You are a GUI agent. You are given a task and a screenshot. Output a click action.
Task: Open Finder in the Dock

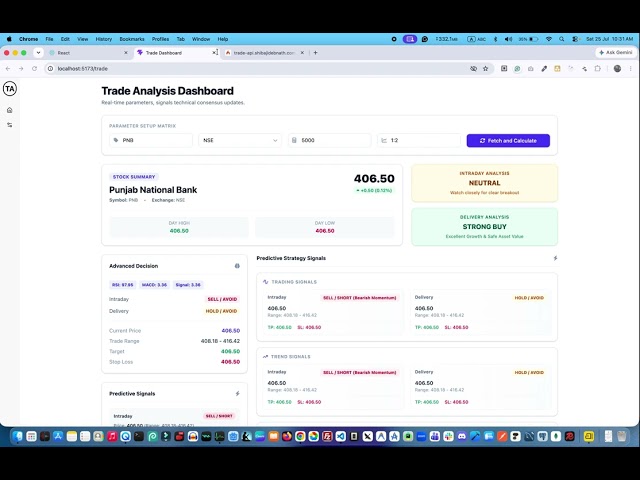18,436
